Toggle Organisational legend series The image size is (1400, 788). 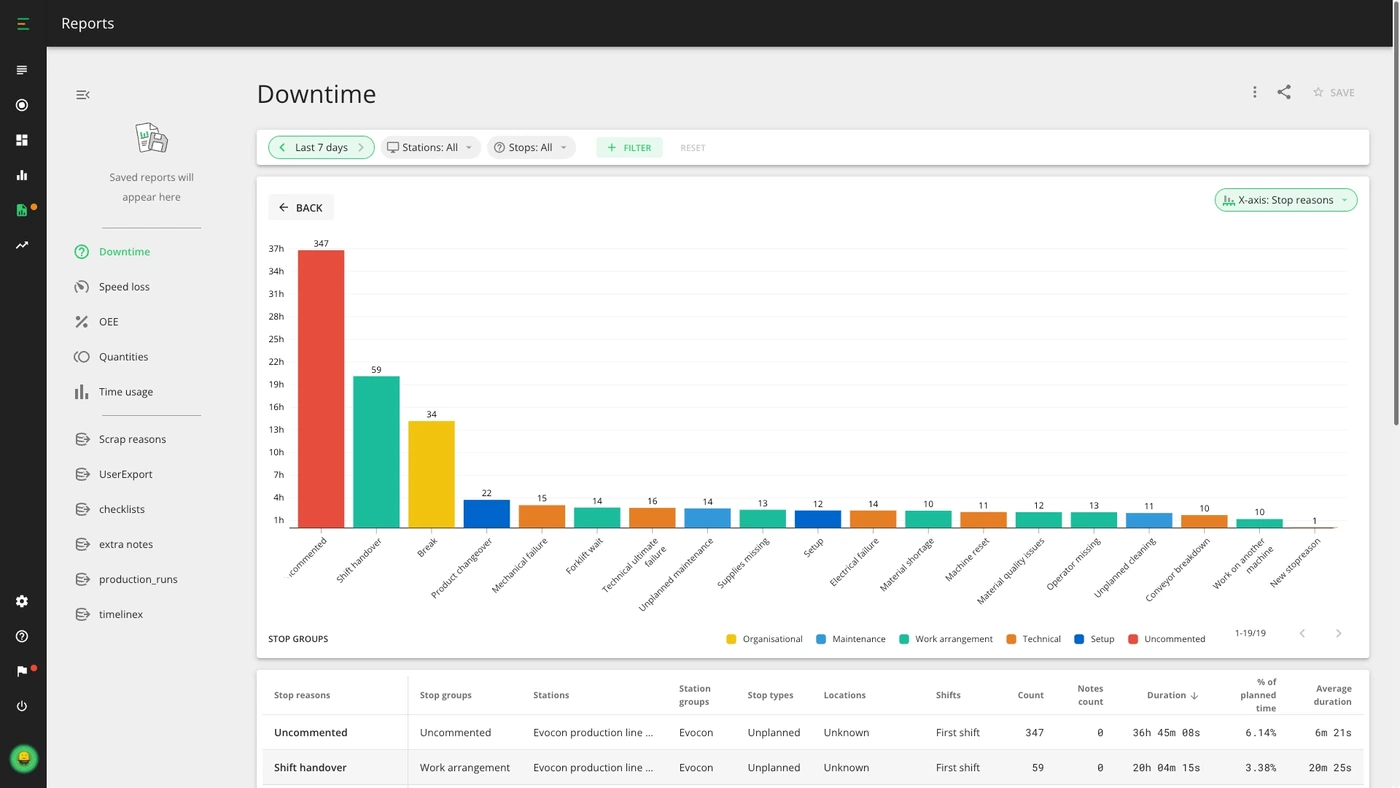[764, 639]
